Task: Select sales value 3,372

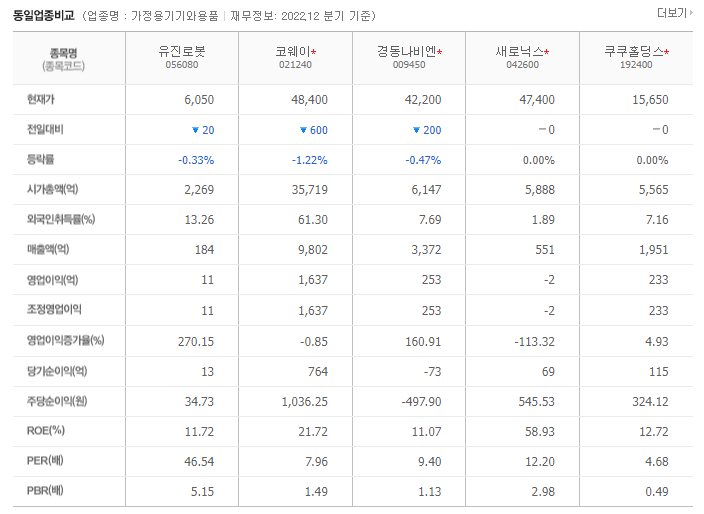Action: click(x=427, y=250)
